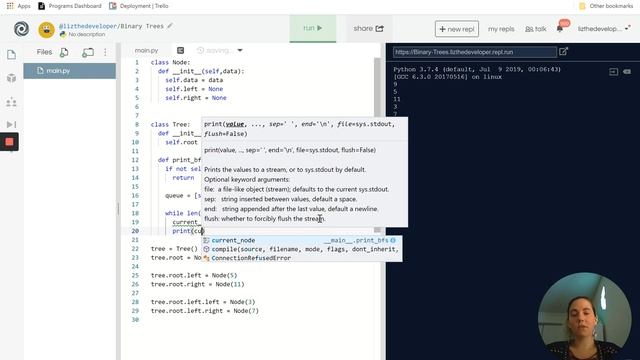Click the lizthedeveloper avatar image

(47, 30)
